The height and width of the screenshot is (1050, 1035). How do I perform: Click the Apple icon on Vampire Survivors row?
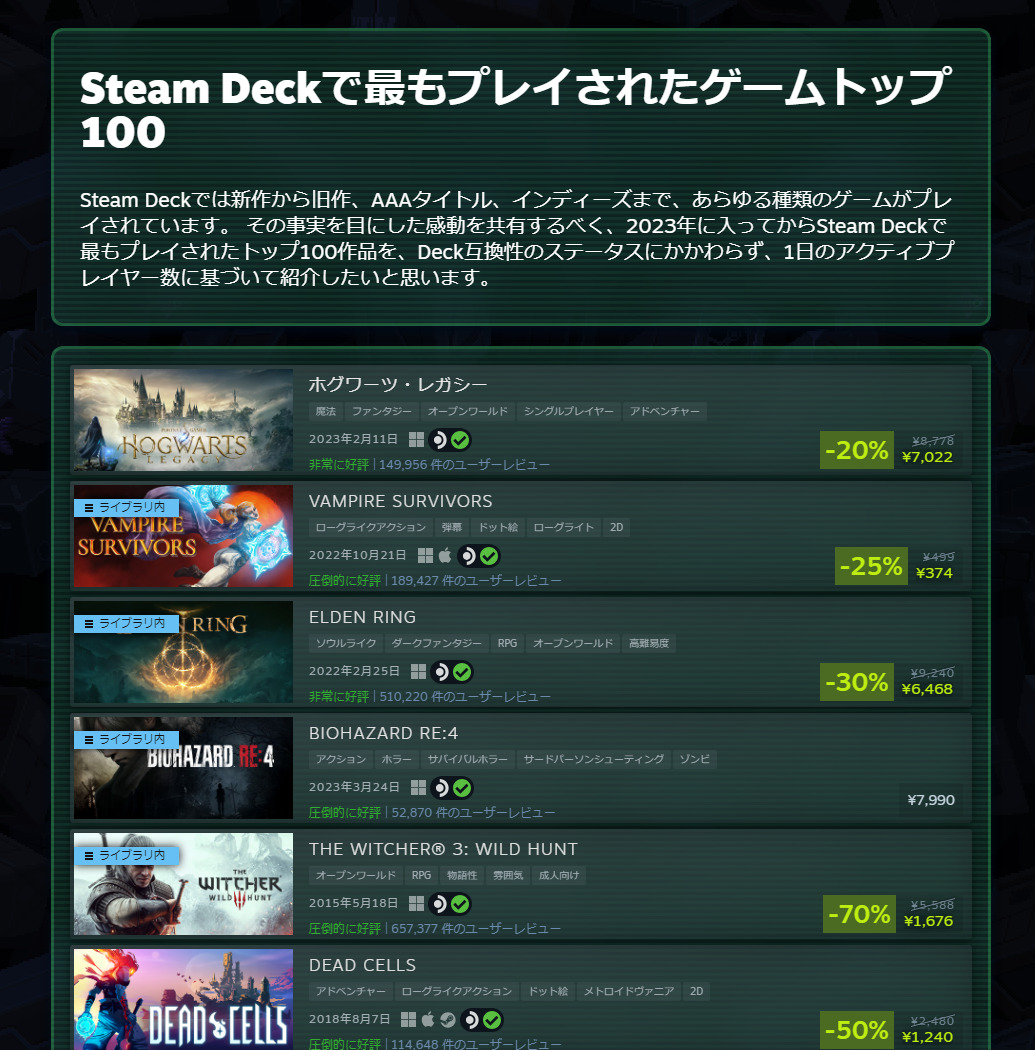(x=445, y=555)
